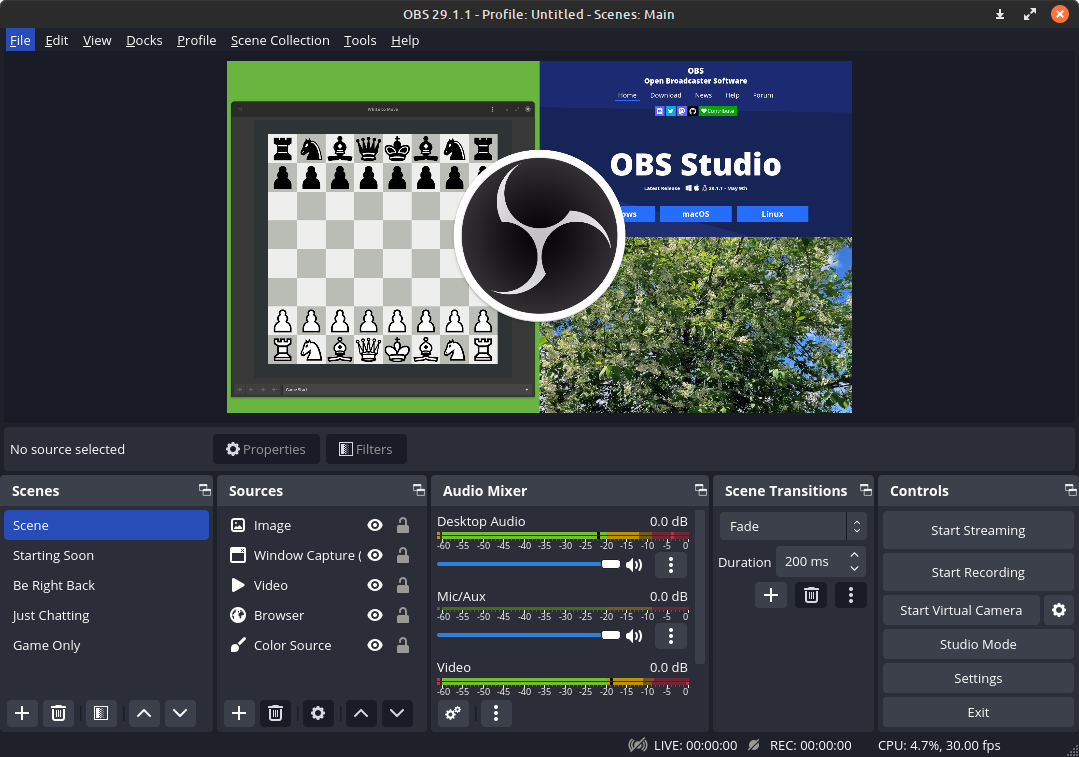Mute the Desktop Audio speaker icon
1079x757 pixels.
[x=634, y=565]
